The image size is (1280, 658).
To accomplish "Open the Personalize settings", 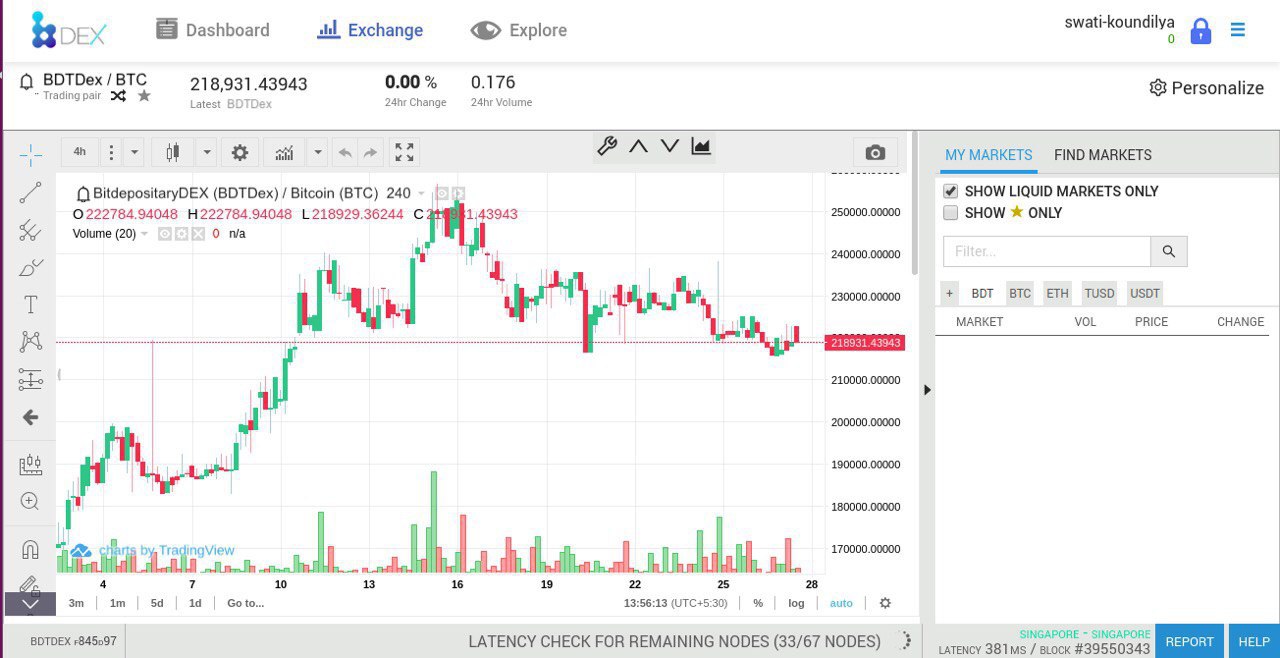I will tap(1207, 88).
